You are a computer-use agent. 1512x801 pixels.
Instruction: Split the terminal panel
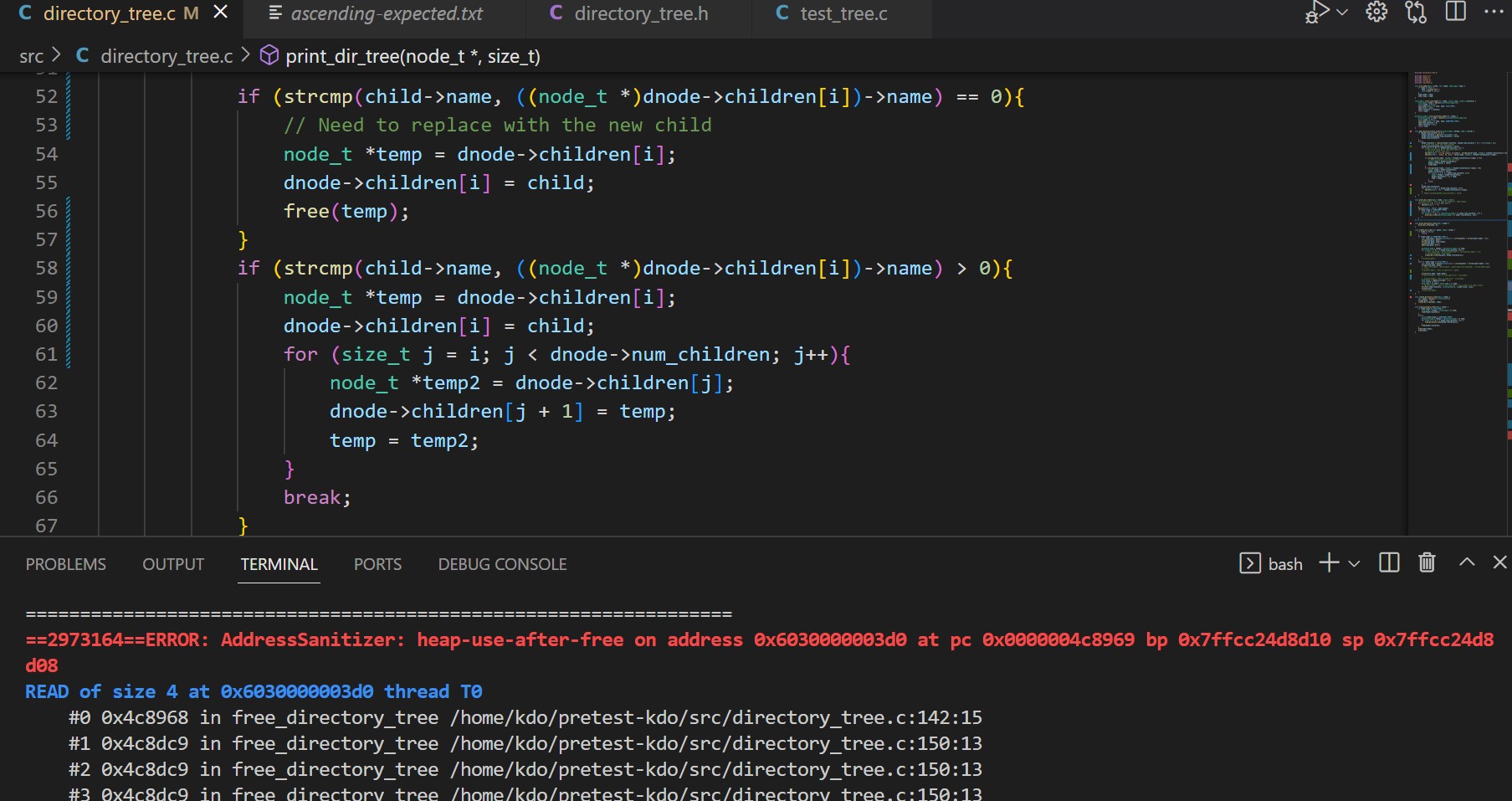(1389, 563)
